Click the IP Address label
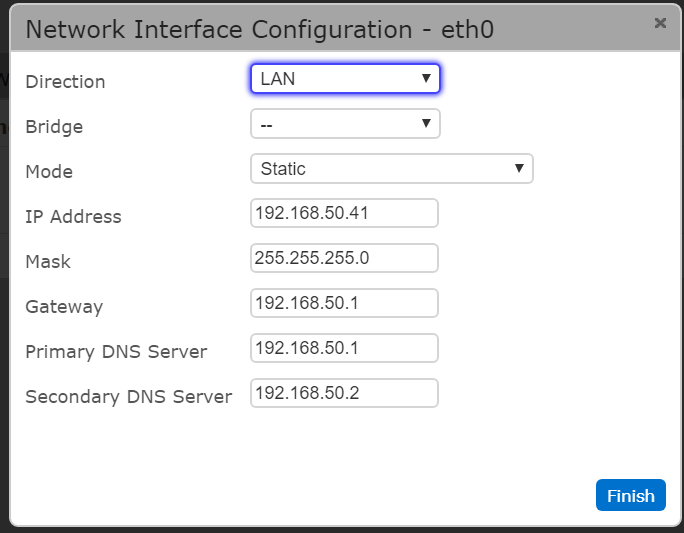 click(73, 217)
